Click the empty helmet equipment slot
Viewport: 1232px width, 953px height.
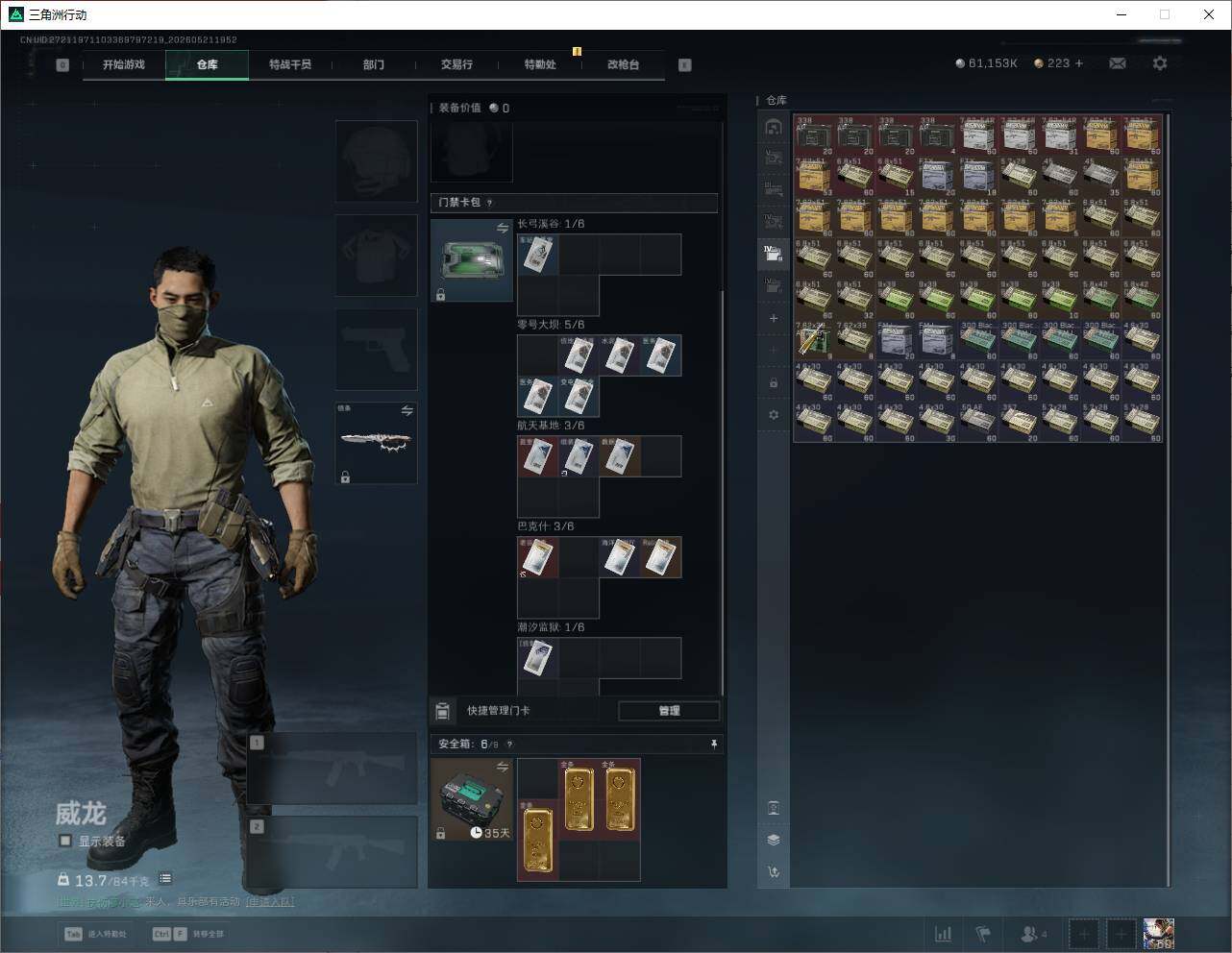(376, 160)
